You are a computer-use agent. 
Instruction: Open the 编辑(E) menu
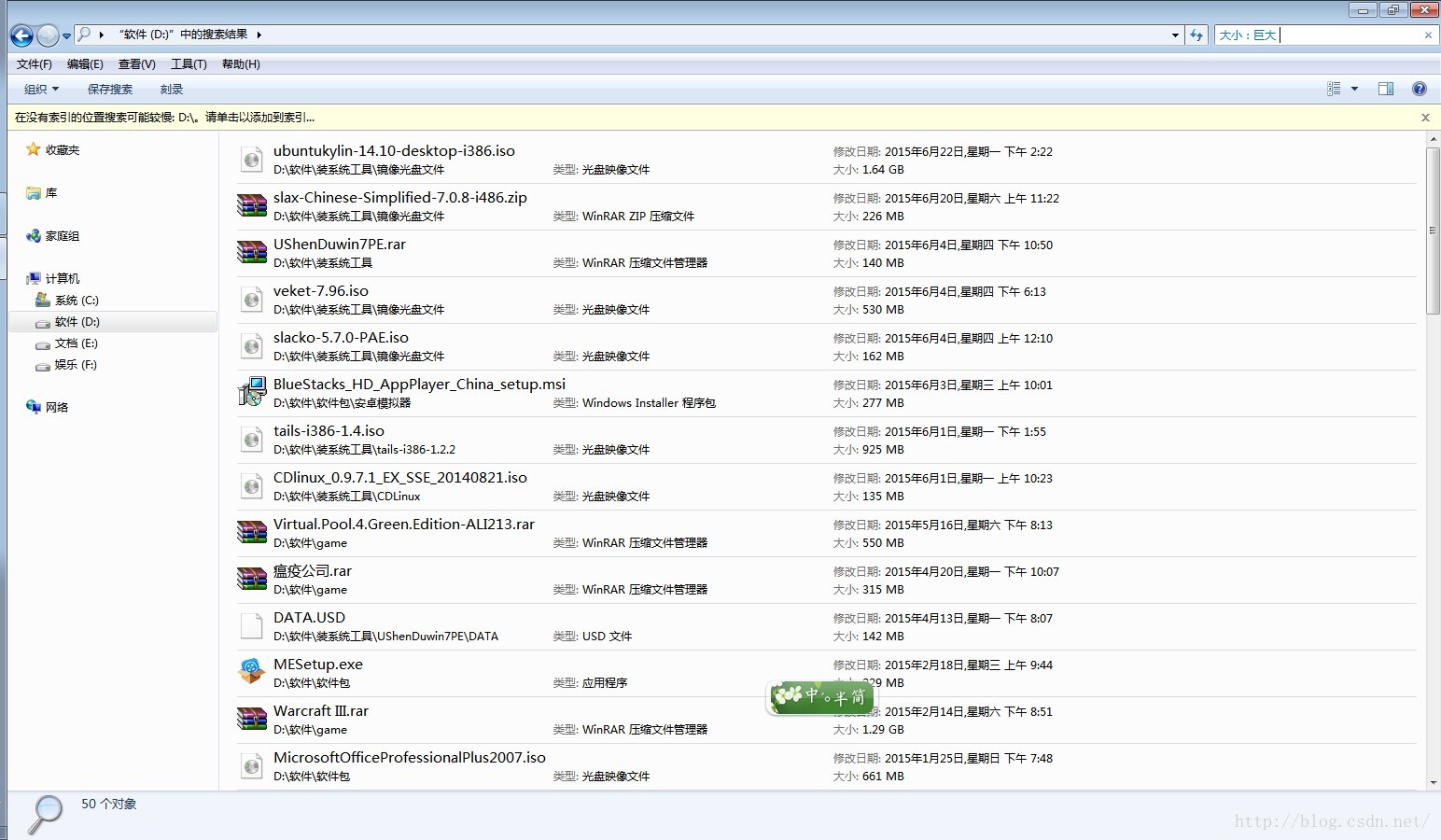pos(85,64)
